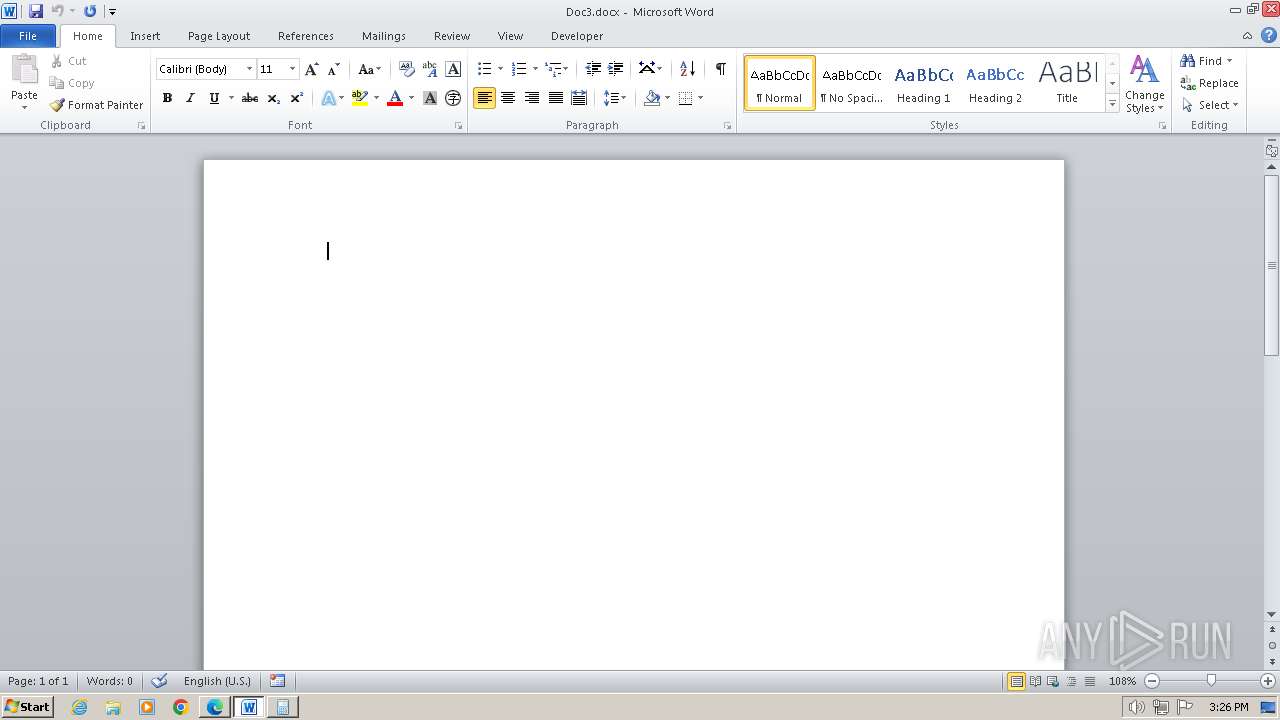Switch to the Developer tab
Image resolution: width=1280 pixels, height=720 pixels.
click(577, 36)
